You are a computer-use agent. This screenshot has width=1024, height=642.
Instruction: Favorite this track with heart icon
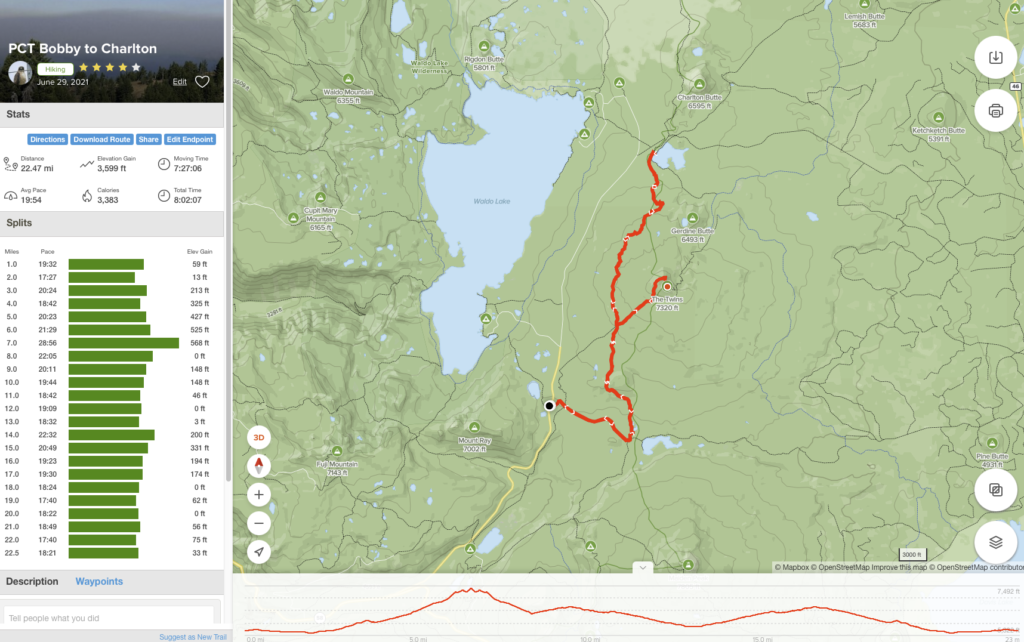[202, 82]
